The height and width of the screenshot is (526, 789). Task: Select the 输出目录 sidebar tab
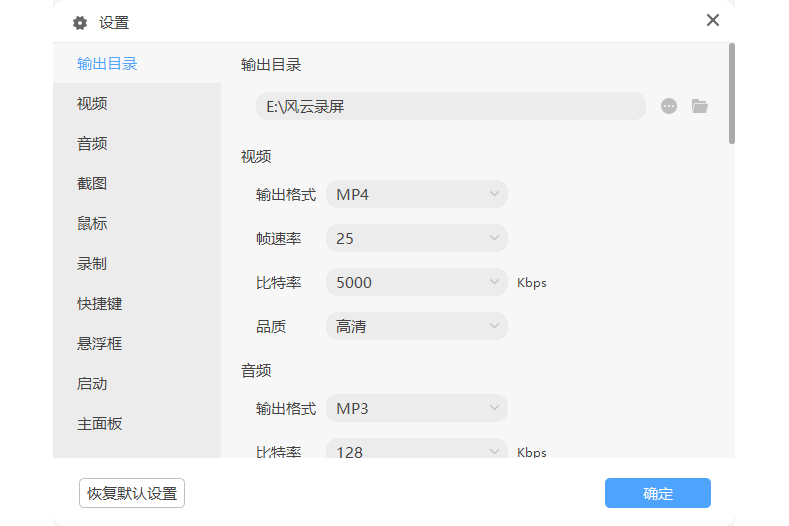click(107, 63)
